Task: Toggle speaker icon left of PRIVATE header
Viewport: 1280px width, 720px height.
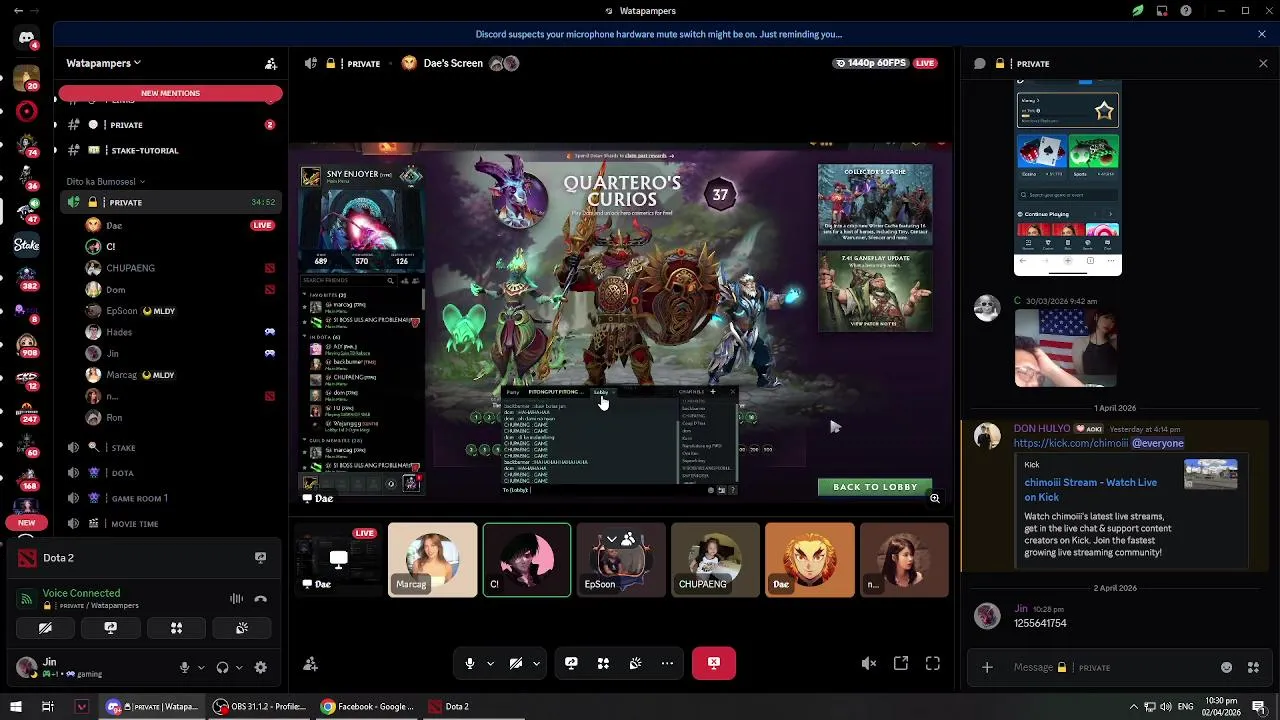Action: pos(310,63)
